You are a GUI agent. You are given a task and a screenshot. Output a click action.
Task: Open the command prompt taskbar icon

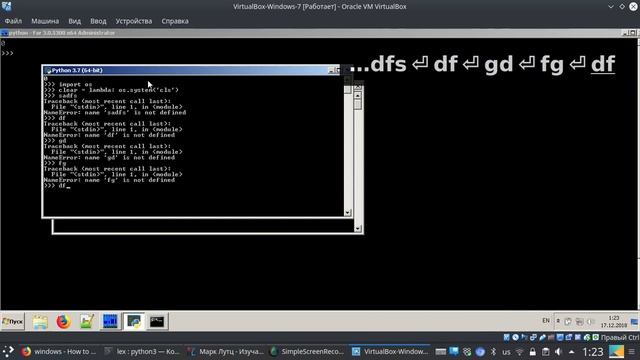(x=157, y=322)
